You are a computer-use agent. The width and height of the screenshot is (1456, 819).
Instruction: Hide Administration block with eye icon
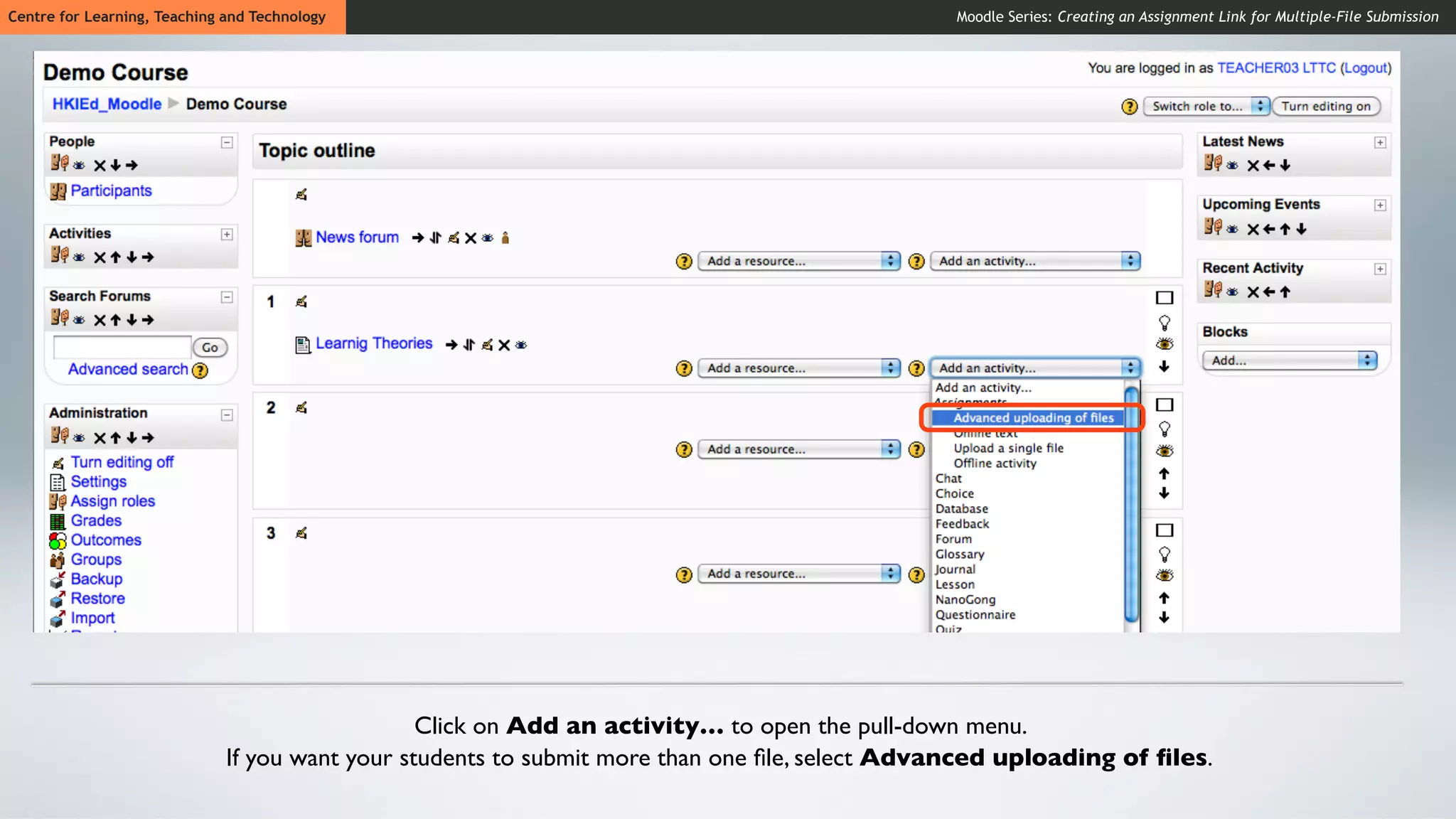[79, 438]
